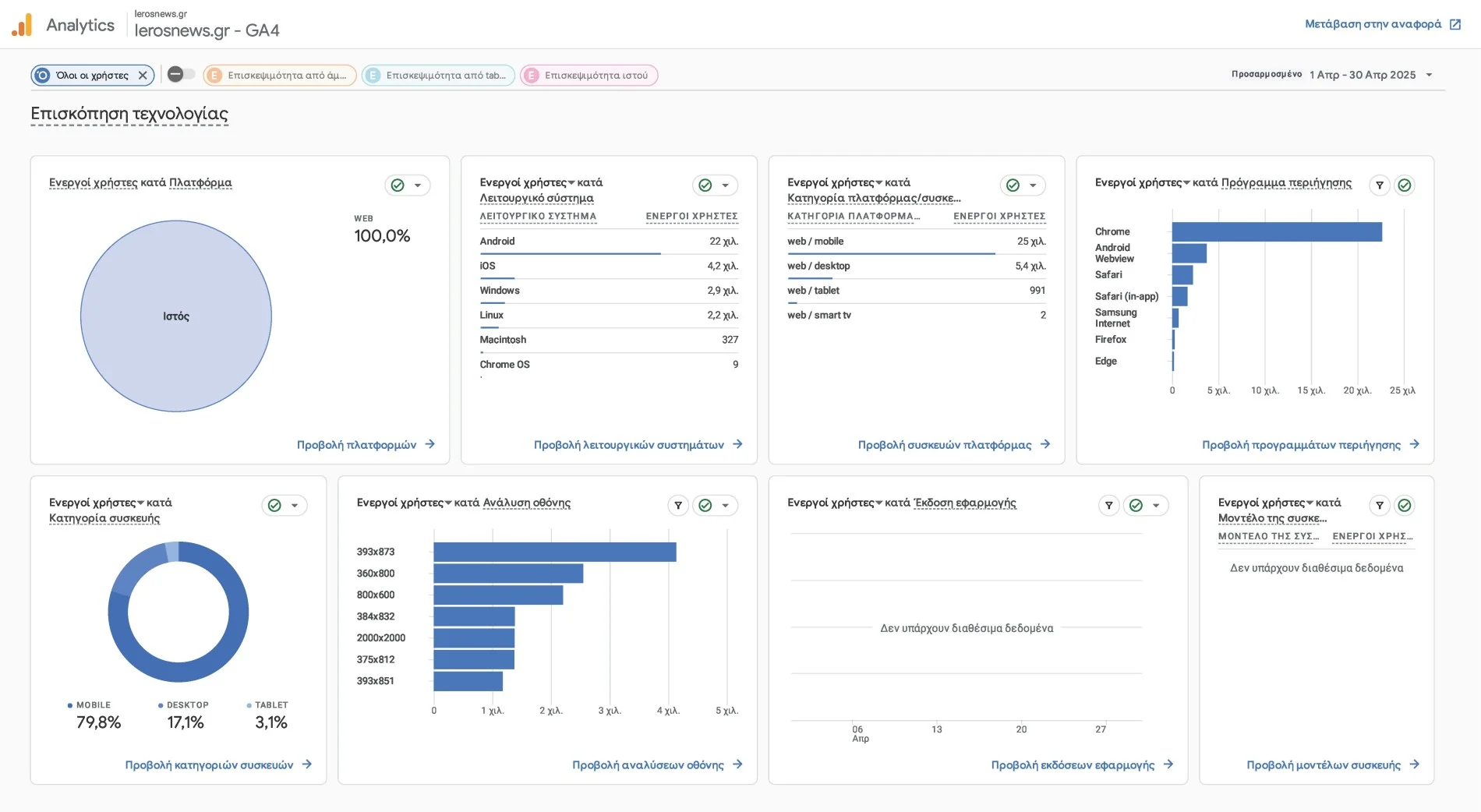Screen dimensions: 1481x812
Task: Toggle 'Επισκεψιμότητα από tab...' comparison chip
Action: coord(438,76)
